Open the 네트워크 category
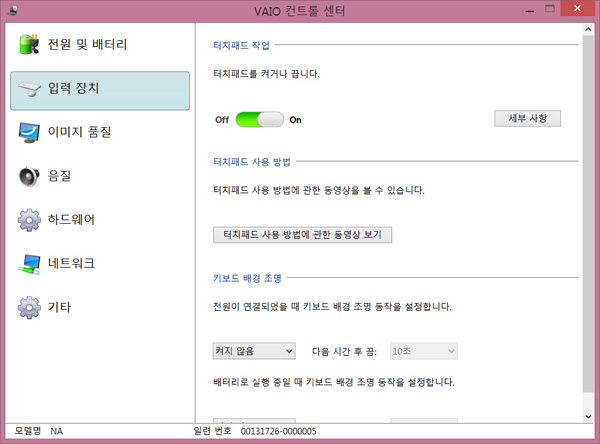Screen dimensions: 600x444 pos(100,264)
